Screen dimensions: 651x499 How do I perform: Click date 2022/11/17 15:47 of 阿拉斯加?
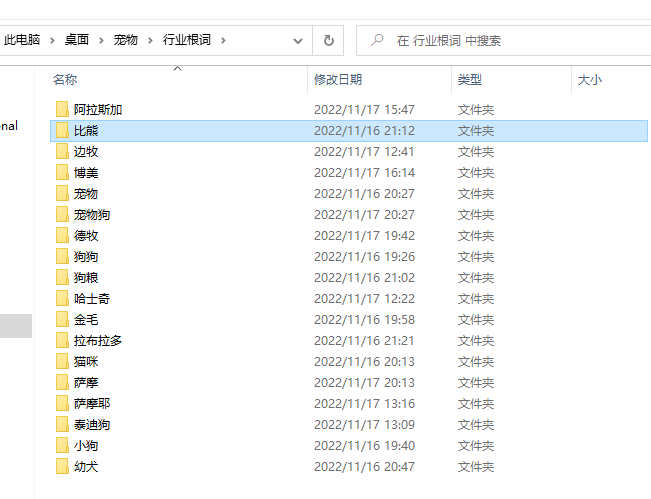pyautogui.click(x=364, y=110)
